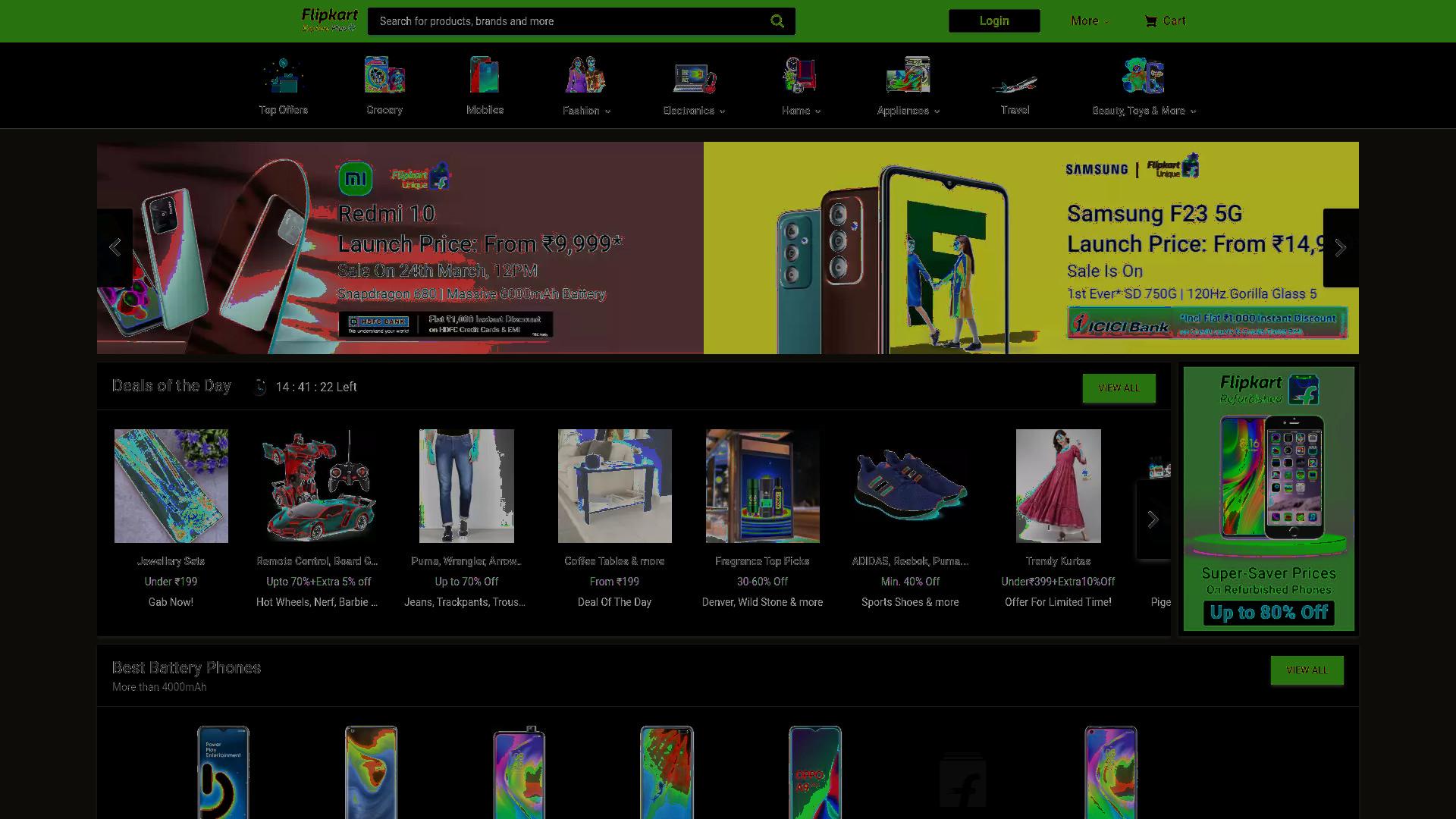Open the ICICI Bank discount strip

click(1207, 322)
